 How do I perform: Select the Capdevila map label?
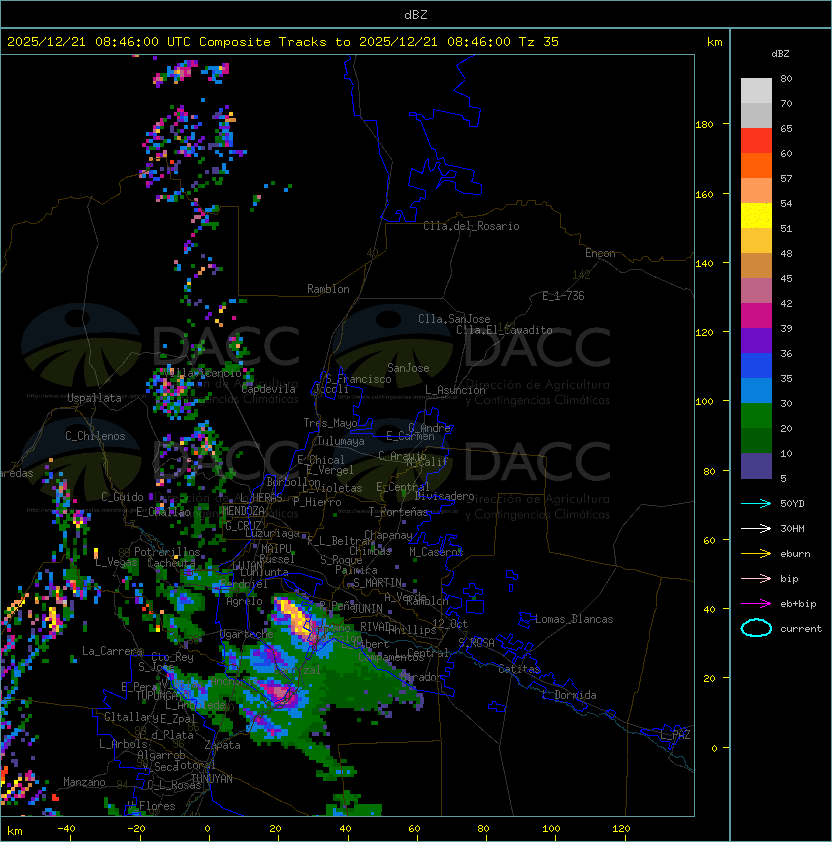tap(269, 389)
